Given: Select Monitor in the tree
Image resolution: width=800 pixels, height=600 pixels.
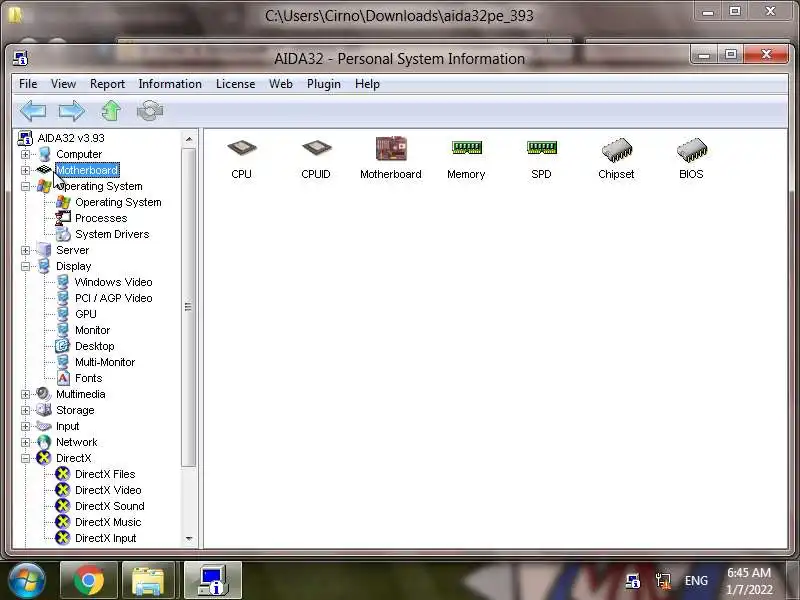Looking at the screenshot, I should (x=92, y=330).
